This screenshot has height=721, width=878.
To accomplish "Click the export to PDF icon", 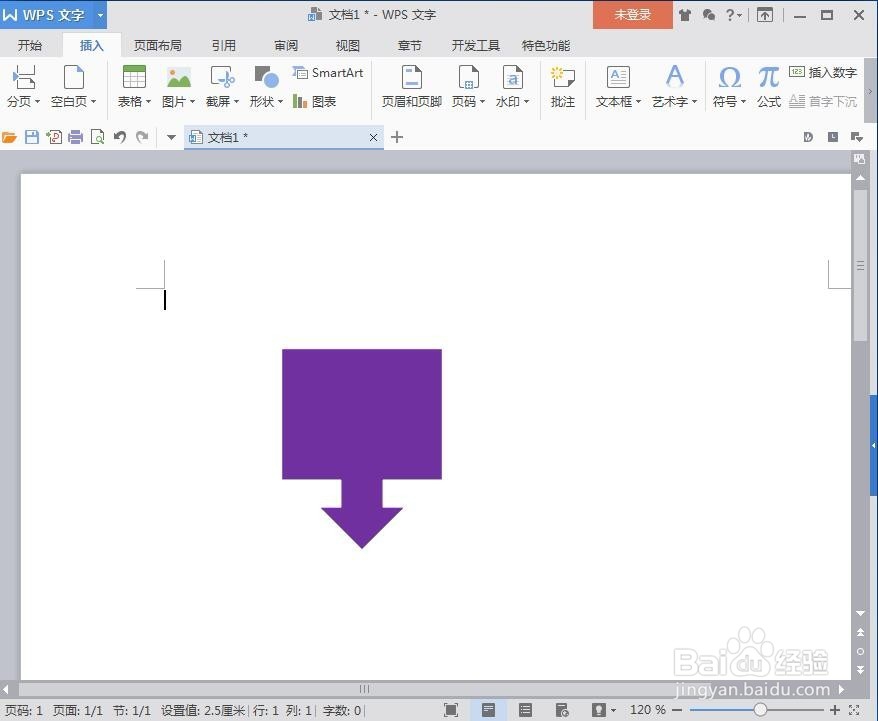I will tap(54, 137).
